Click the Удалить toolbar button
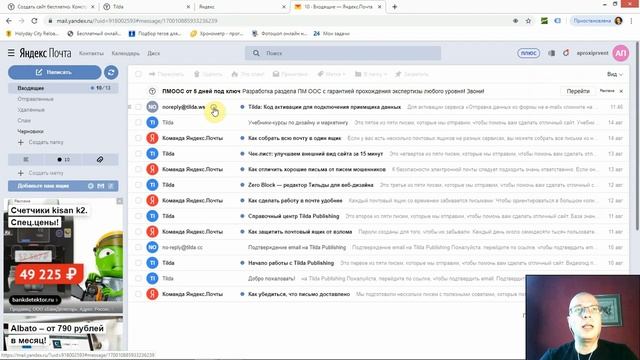This screenshot has width=640, height=360. [208, 74]
